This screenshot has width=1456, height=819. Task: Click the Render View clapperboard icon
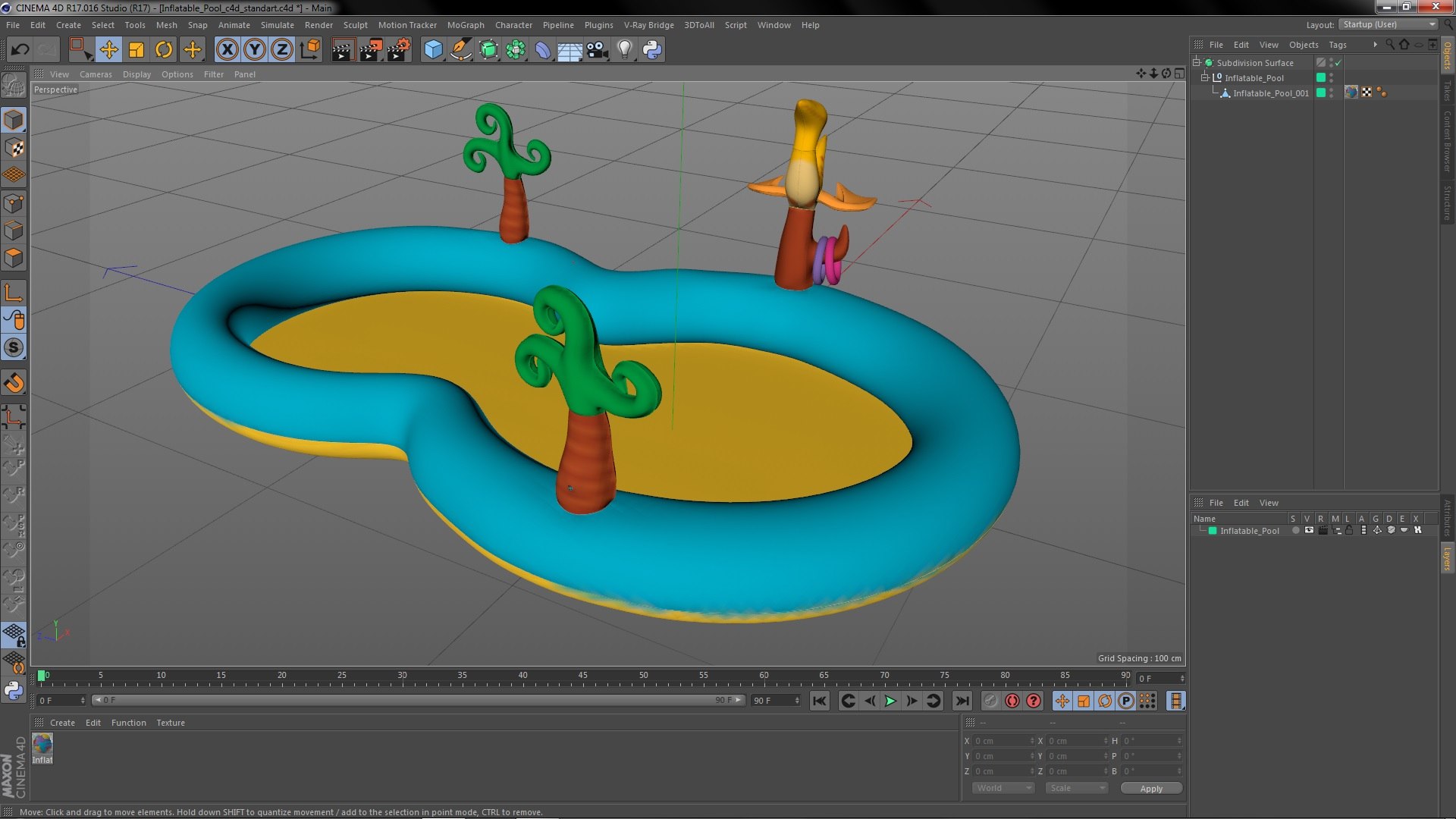(343, 50)
